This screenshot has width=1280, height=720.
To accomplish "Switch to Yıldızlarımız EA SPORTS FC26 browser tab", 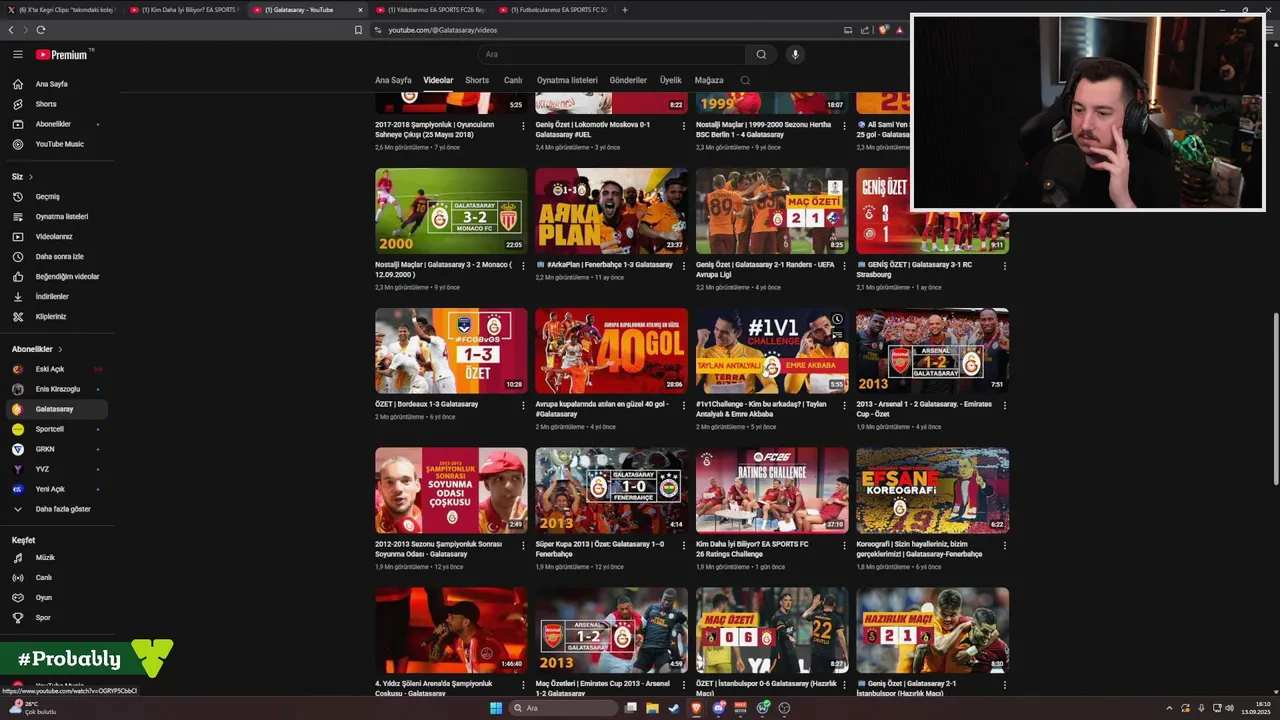I will click(x=430, y=10).
